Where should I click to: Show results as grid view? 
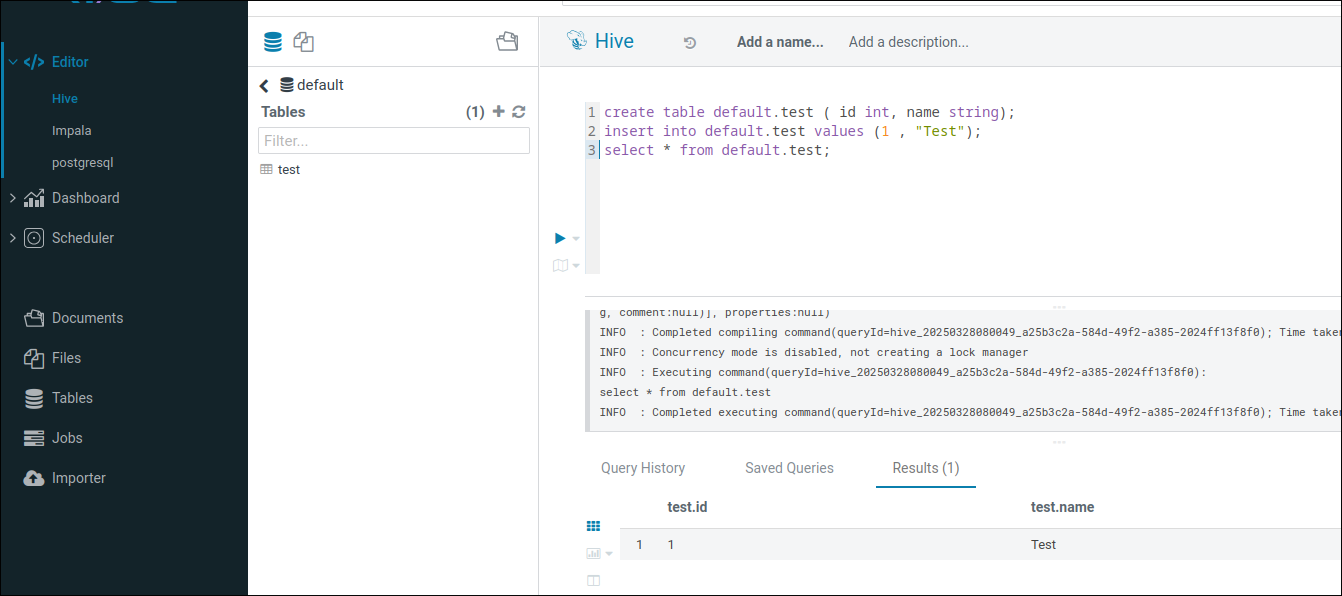(x=593, y=526)
